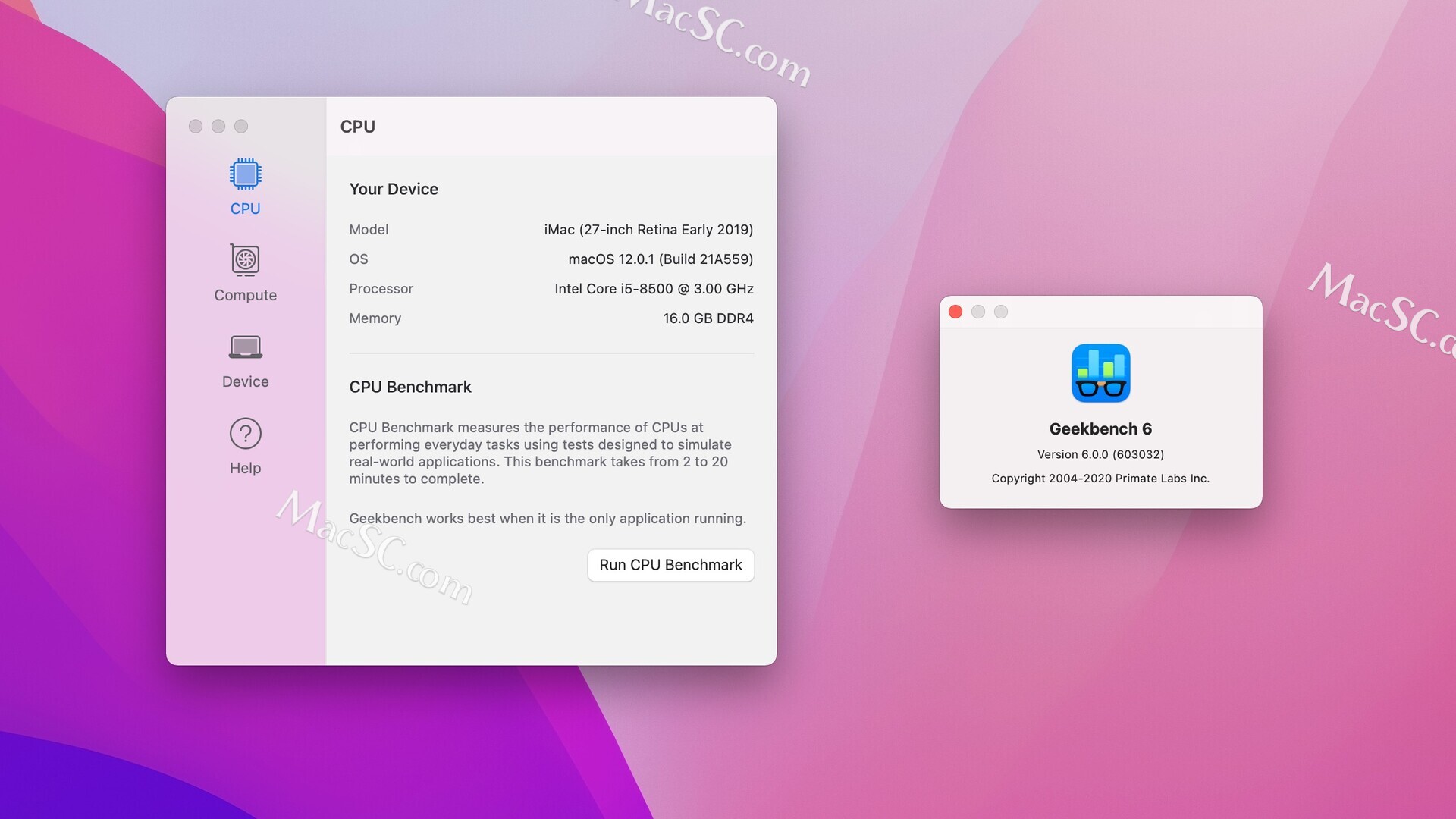The width and height of the screenshot is (1456, 819).
Task: Minimize the main Geekbench CPU window
Action: click(x=218, y=126)
